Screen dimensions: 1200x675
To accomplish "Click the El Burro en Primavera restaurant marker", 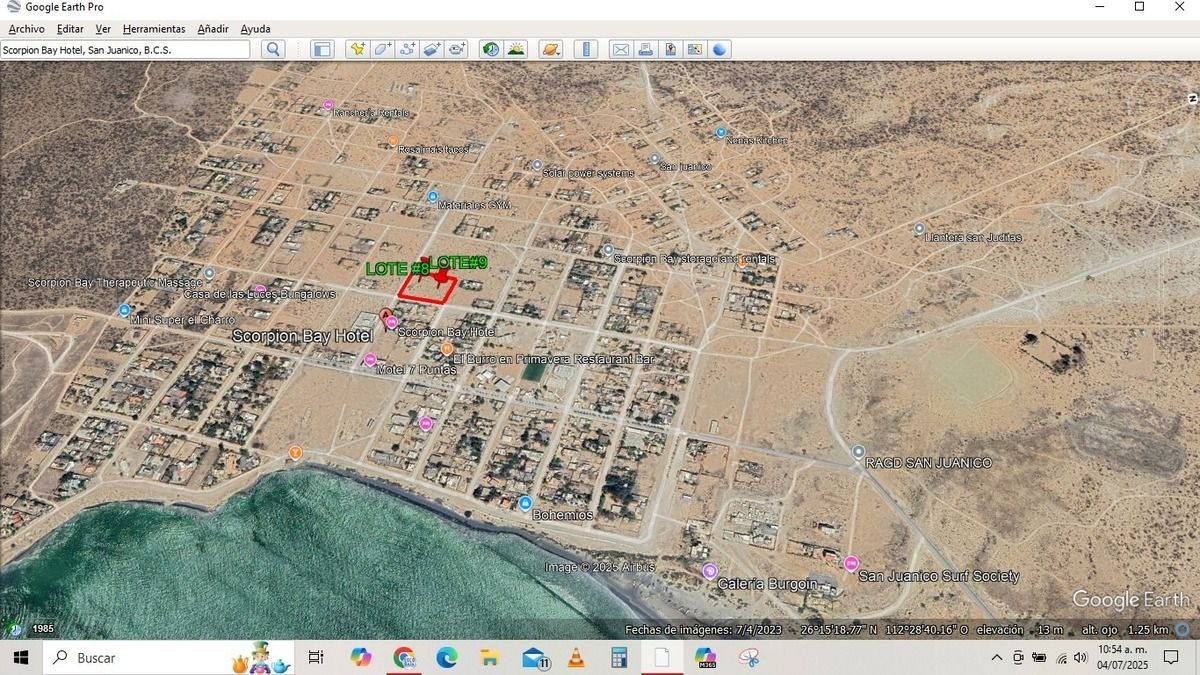I will [447, 348].
